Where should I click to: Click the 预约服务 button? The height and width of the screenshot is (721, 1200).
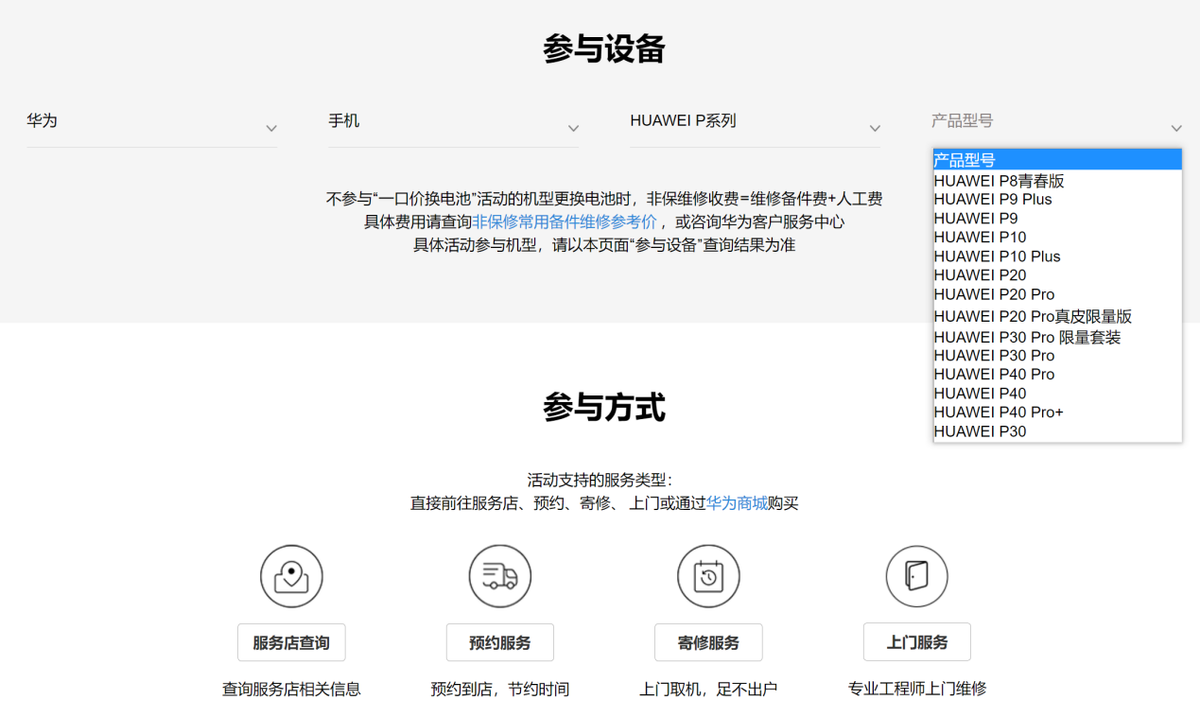pyautogui.click(x=500, y=642)
